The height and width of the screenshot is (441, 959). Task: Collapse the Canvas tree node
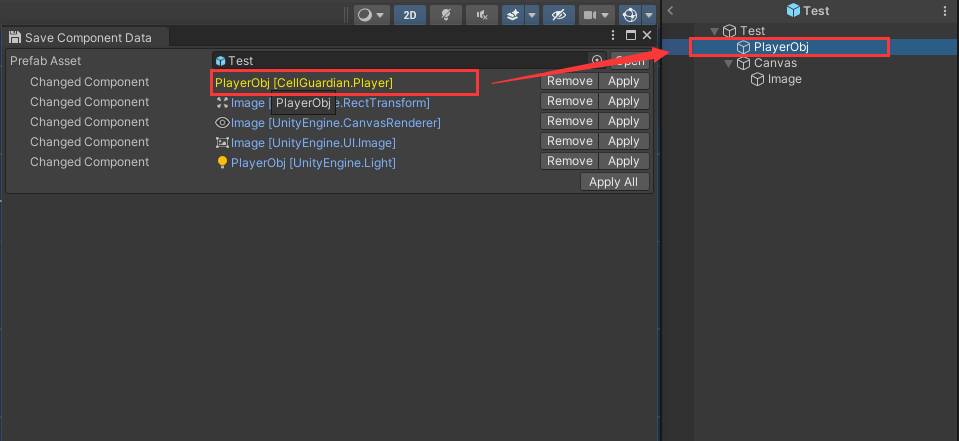[x=728, y=63]
